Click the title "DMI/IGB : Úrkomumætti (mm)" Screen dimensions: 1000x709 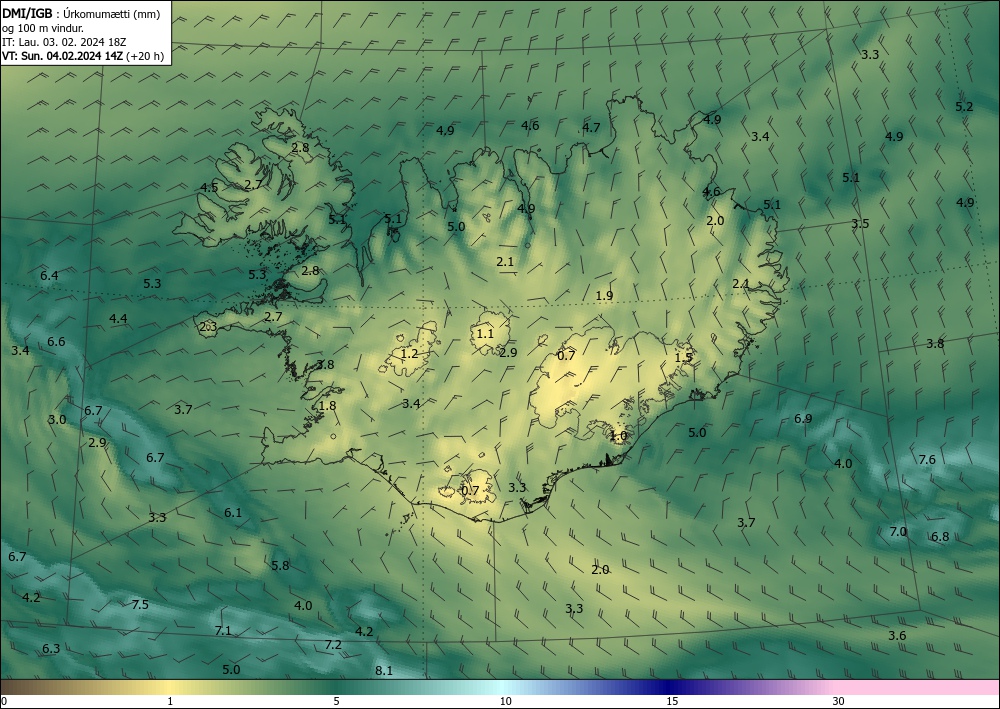[81, 14]
